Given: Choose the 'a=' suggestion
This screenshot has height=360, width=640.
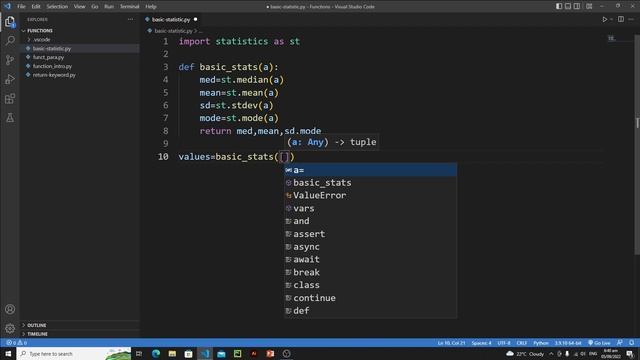Looking at the screenshot, I should [x=371, y=170].
